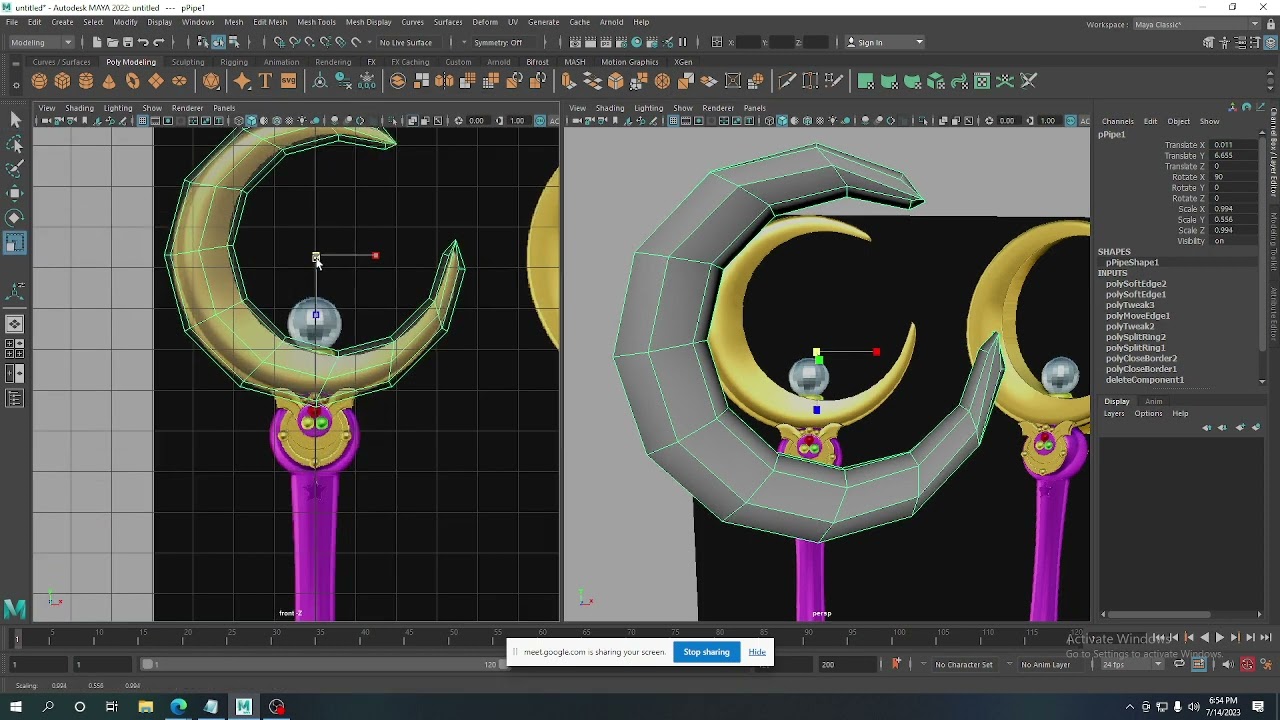1280x720 pixels.
Task: Create a polygon cube from shelf
Action: click(x=62, y=82)
